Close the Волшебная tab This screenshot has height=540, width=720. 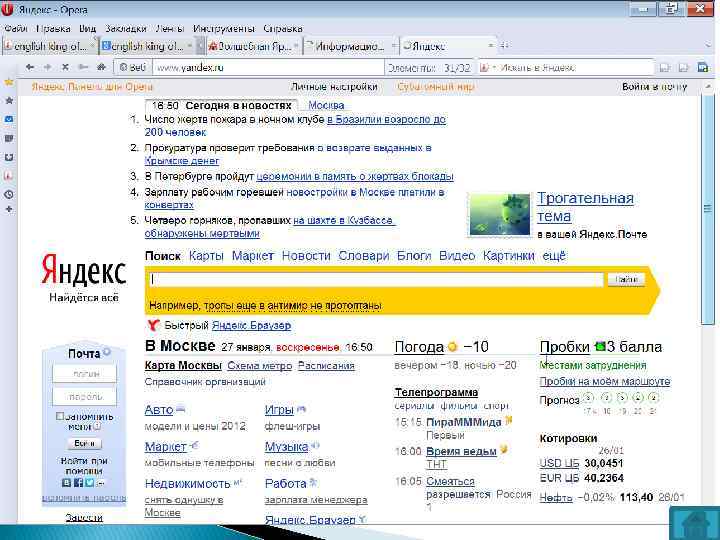tap(296, 46)
